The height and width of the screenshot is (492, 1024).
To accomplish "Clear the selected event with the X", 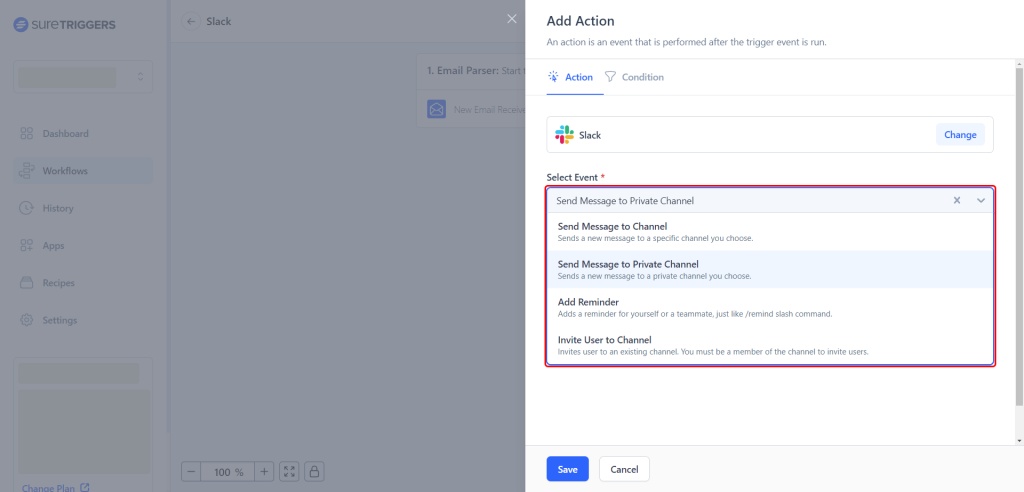I will [x=957, y=201].
